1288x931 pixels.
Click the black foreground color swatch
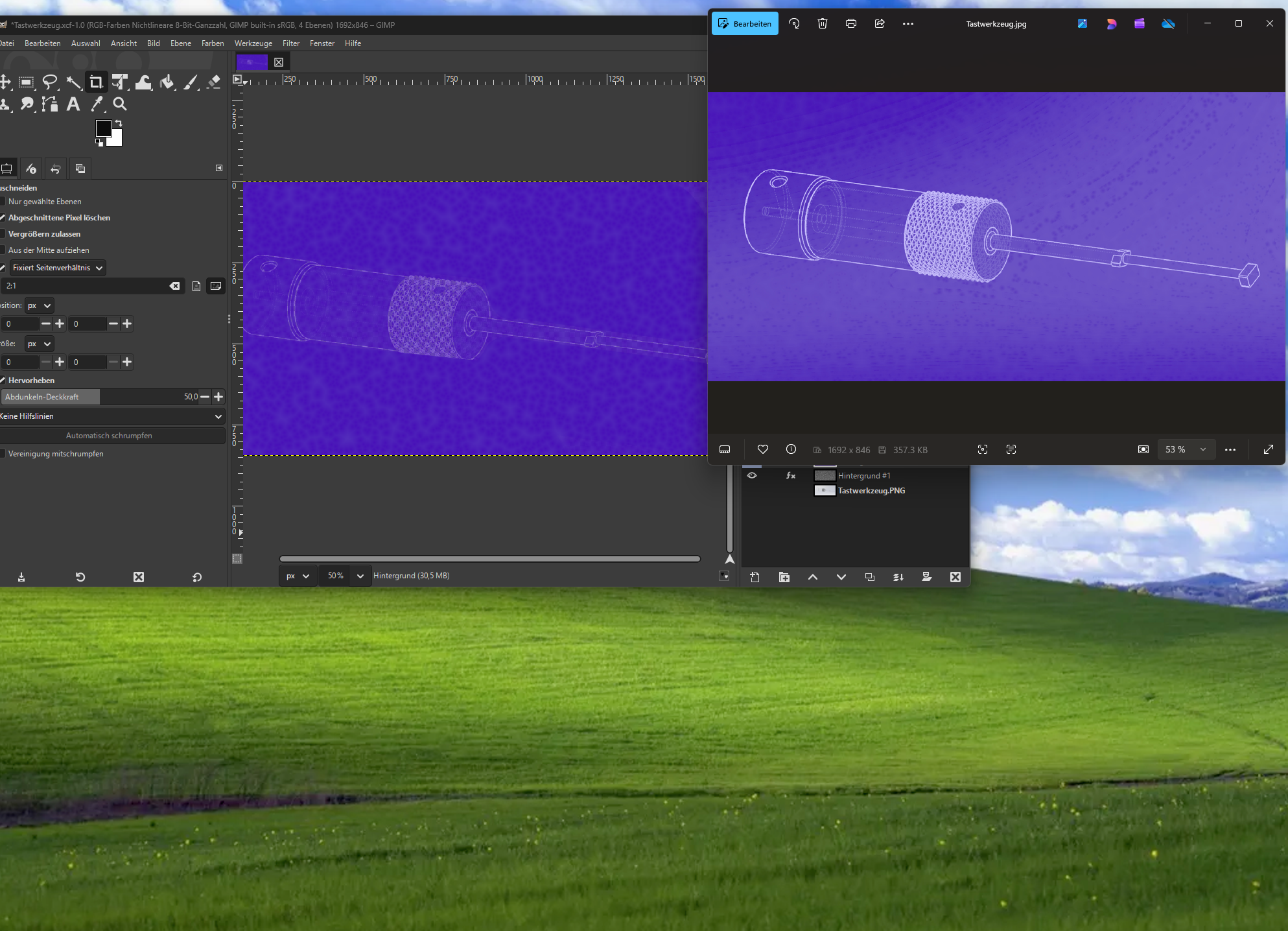pos(103,128)
